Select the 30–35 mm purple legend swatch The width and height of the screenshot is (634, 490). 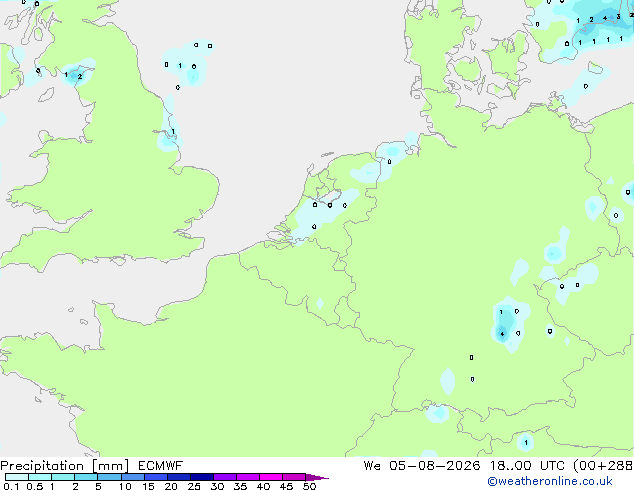[x=225, y=477]
